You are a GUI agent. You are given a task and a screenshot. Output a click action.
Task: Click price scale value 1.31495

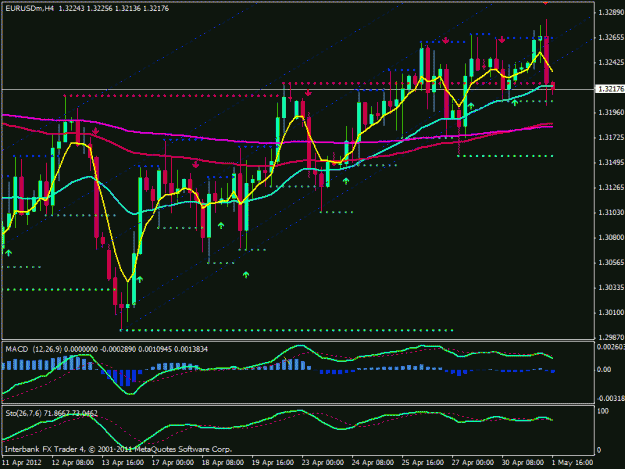point(611,163)
